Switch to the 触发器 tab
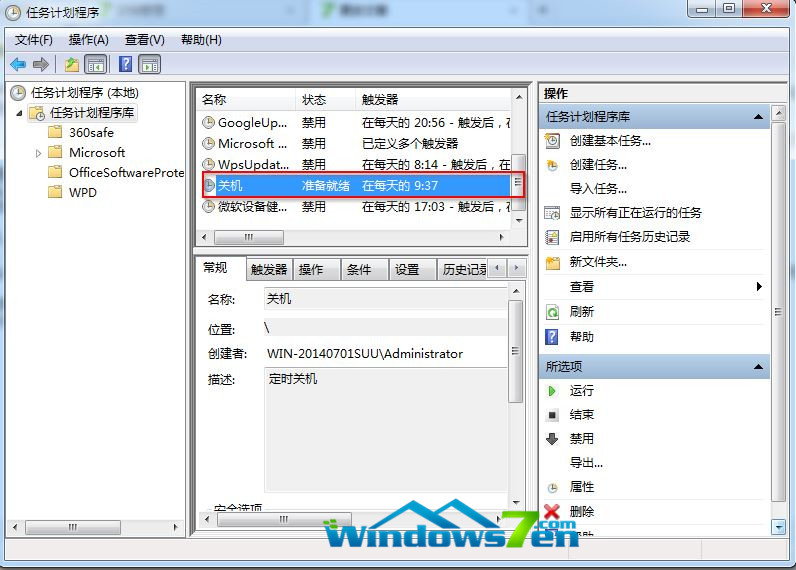Image resolution: width=796 pixels, height=570 pixels. (x=268, y=270)
